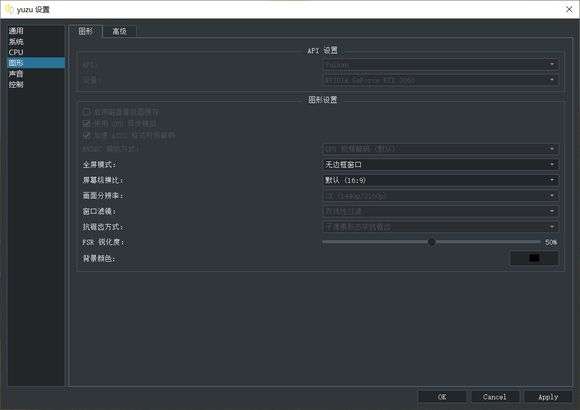This screenshot has height=410, width=580.
Task: Switch to the 高级 (Advanced) tab
Action: coord(119,31)
